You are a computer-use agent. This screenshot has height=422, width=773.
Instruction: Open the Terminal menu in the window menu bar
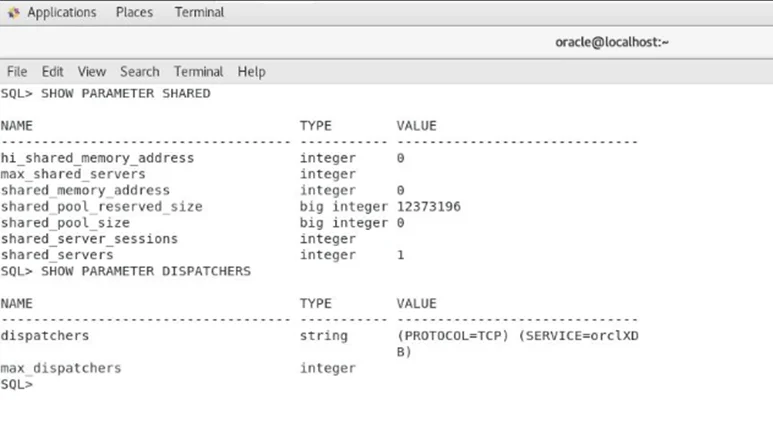[198, 72]
